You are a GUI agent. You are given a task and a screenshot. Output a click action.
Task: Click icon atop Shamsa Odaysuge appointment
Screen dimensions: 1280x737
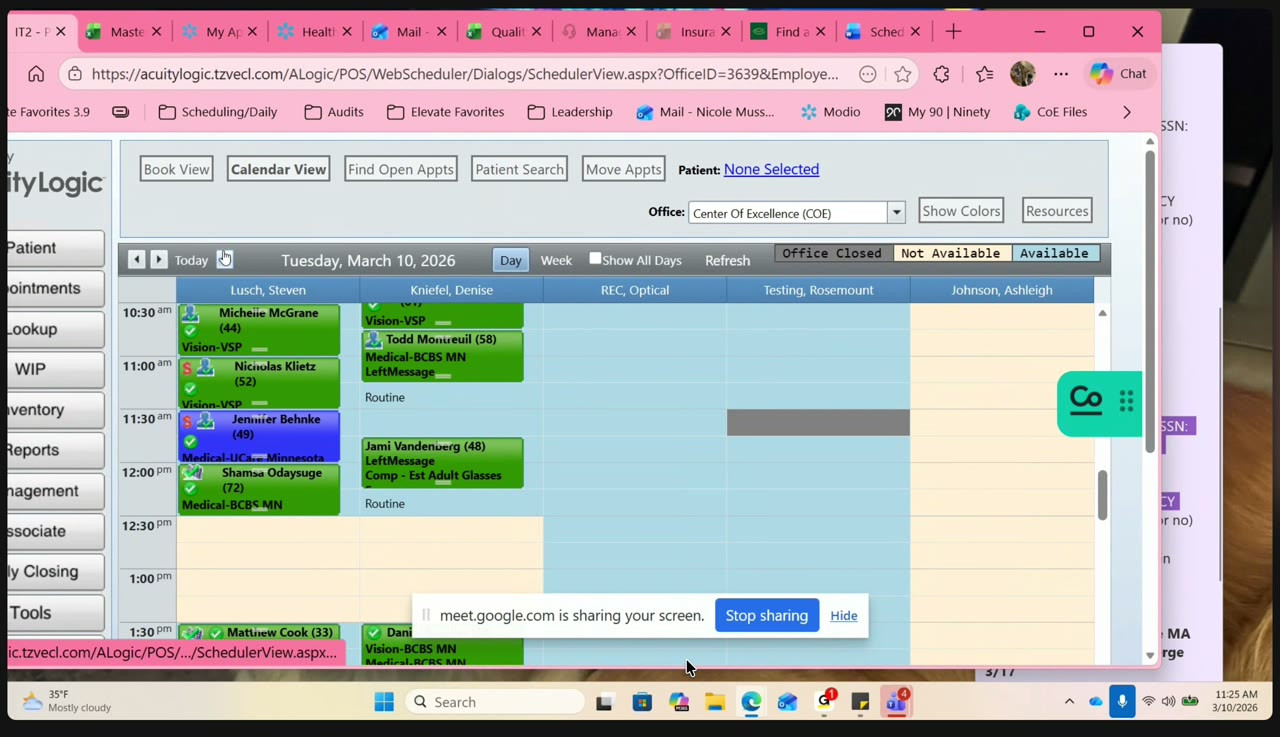point(191,473)
